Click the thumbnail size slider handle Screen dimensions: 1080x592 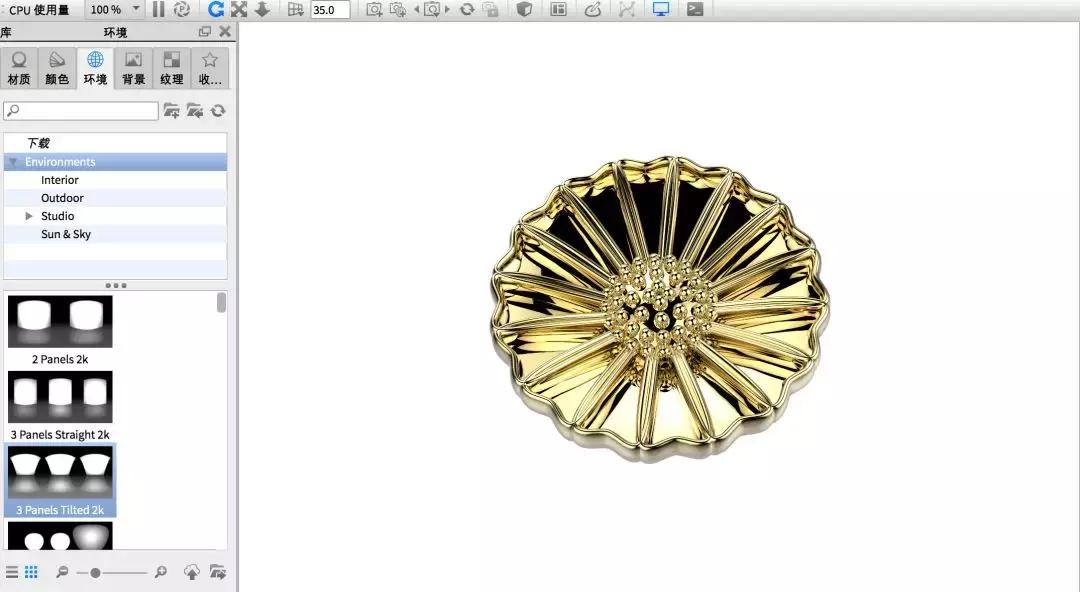(95, 572)
